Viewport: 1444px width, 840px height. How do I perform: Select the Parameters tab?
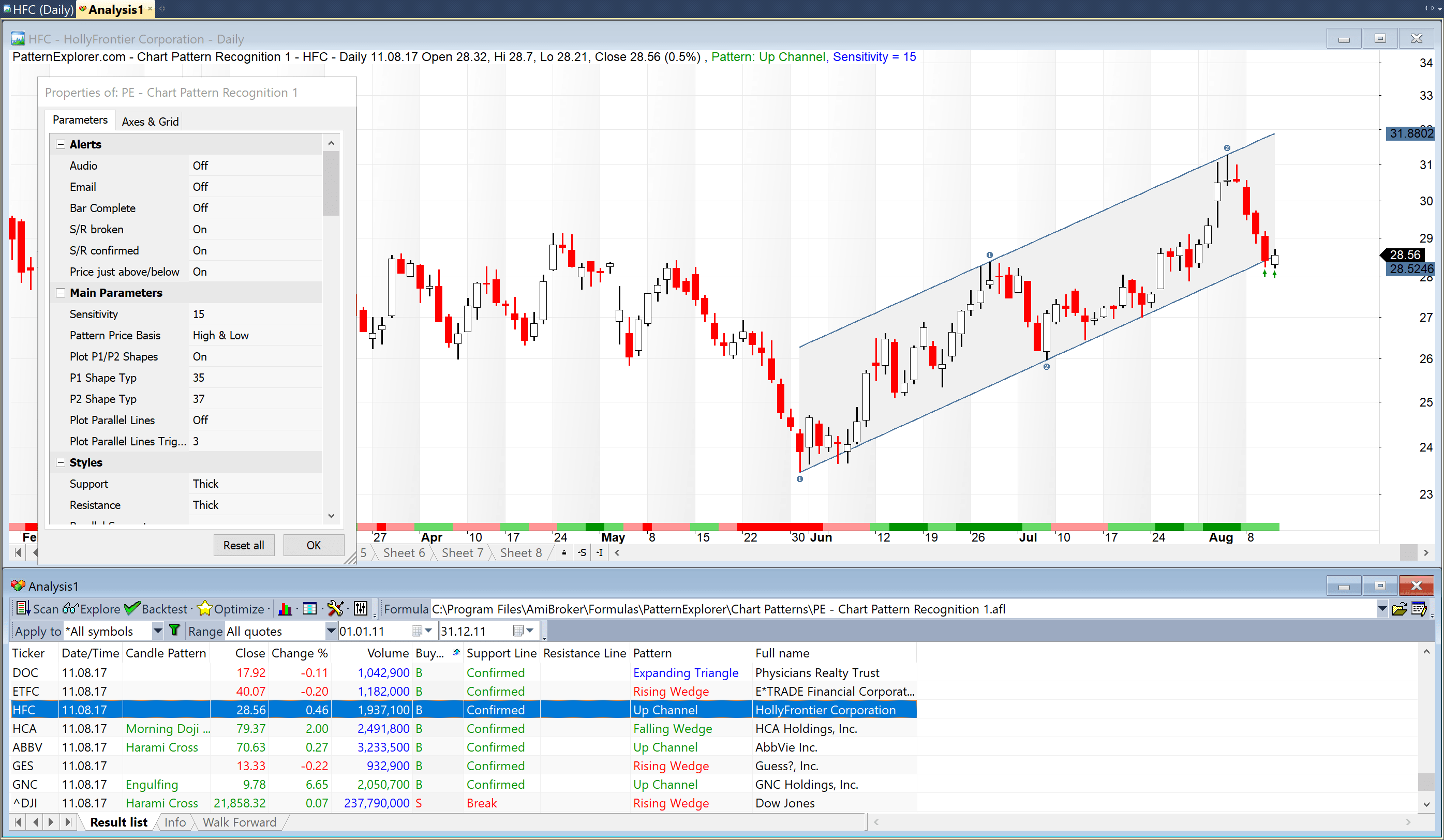point(80,120)
